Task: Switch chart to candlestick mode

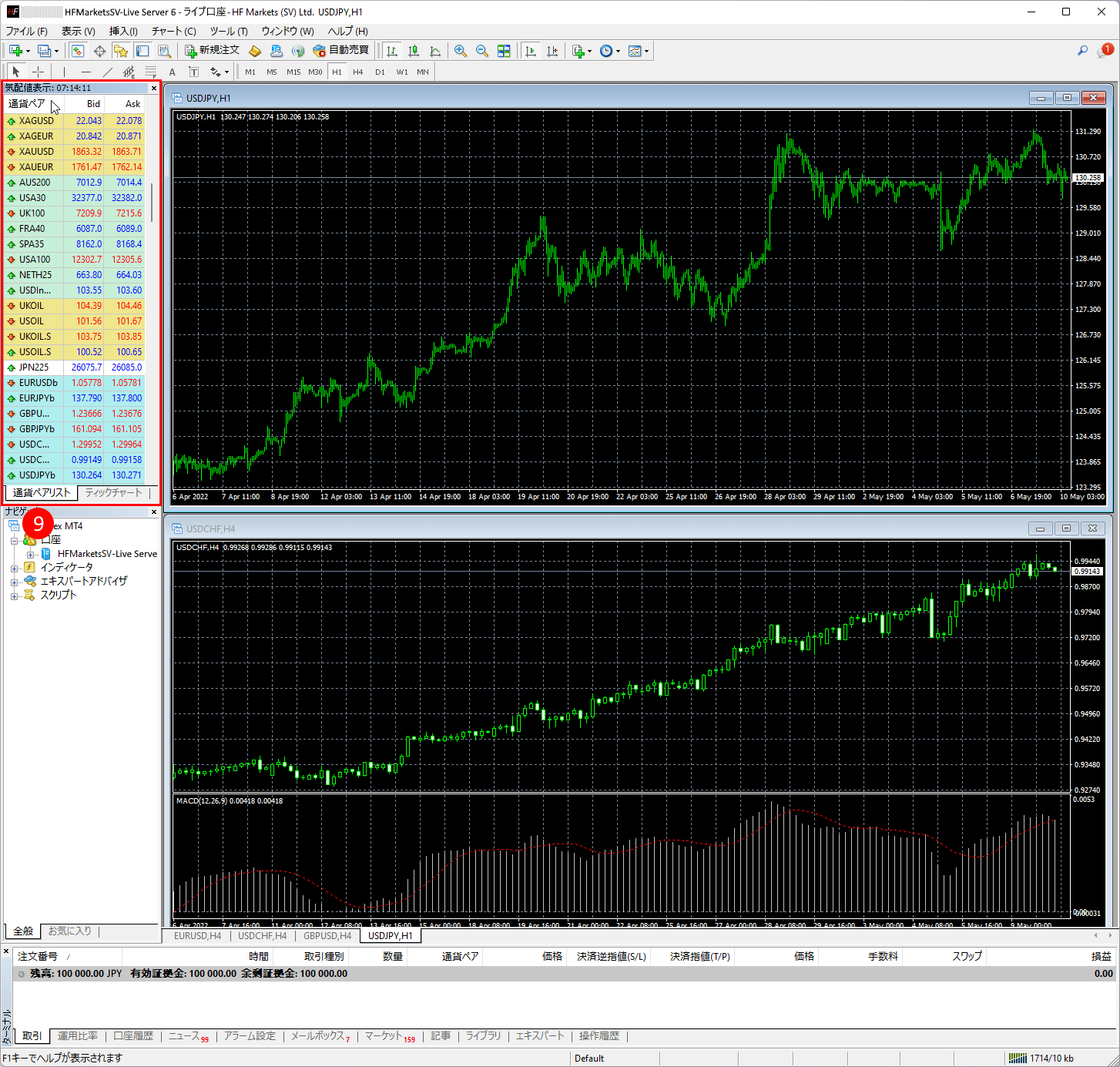Action: (x=414, y=51)
